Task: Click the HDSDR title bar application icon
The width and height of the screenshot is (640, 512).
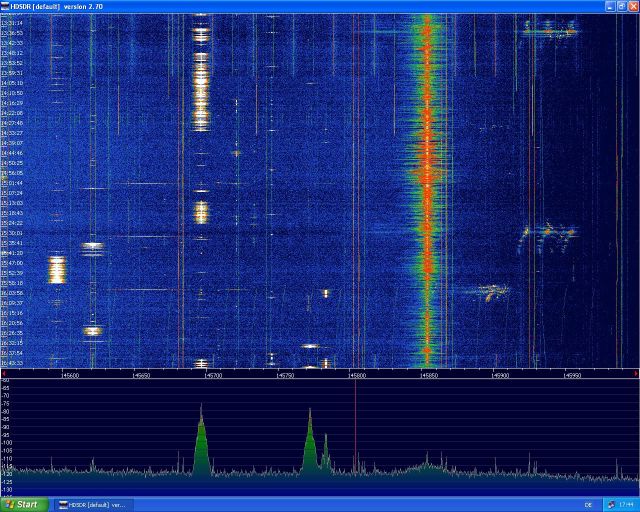Action: point(5,6)
